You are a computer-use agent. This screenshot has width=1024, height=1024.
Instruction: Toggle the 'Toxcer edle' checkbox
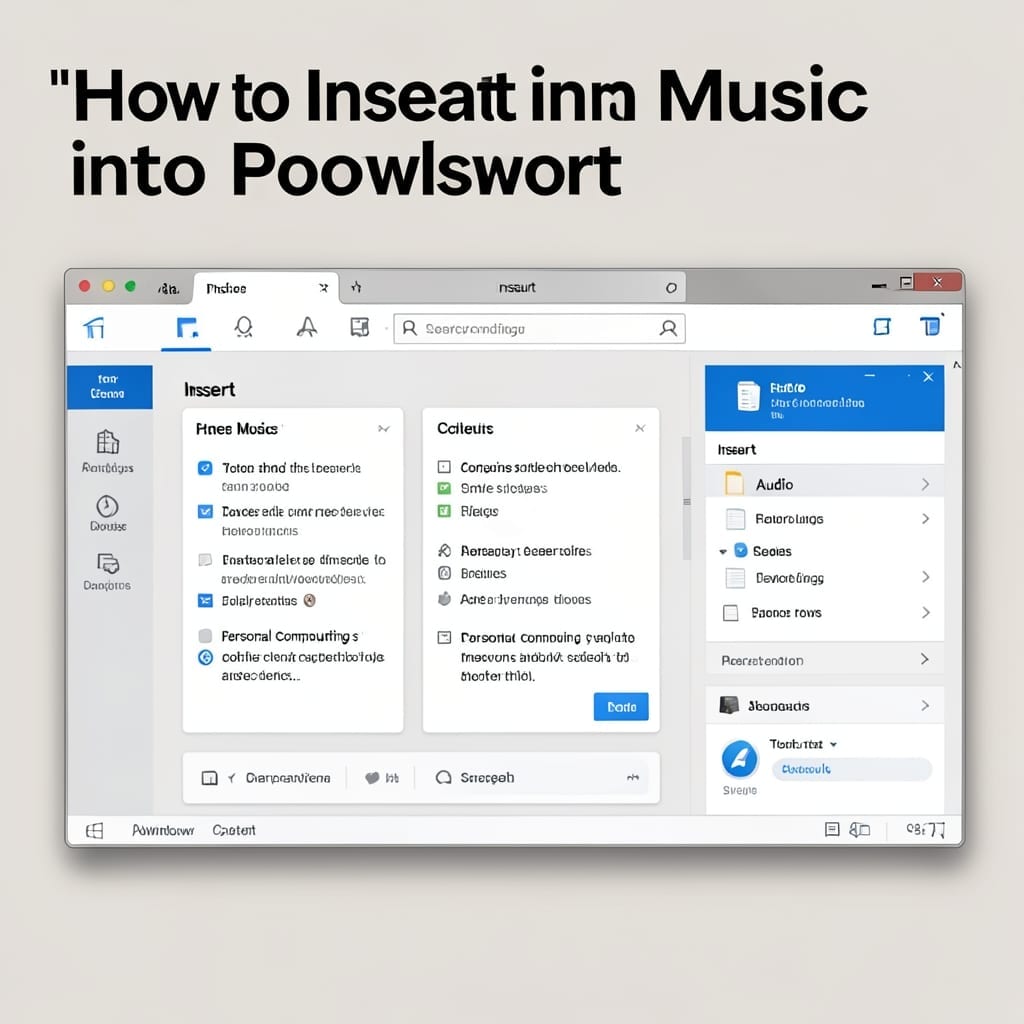point(205,511)
